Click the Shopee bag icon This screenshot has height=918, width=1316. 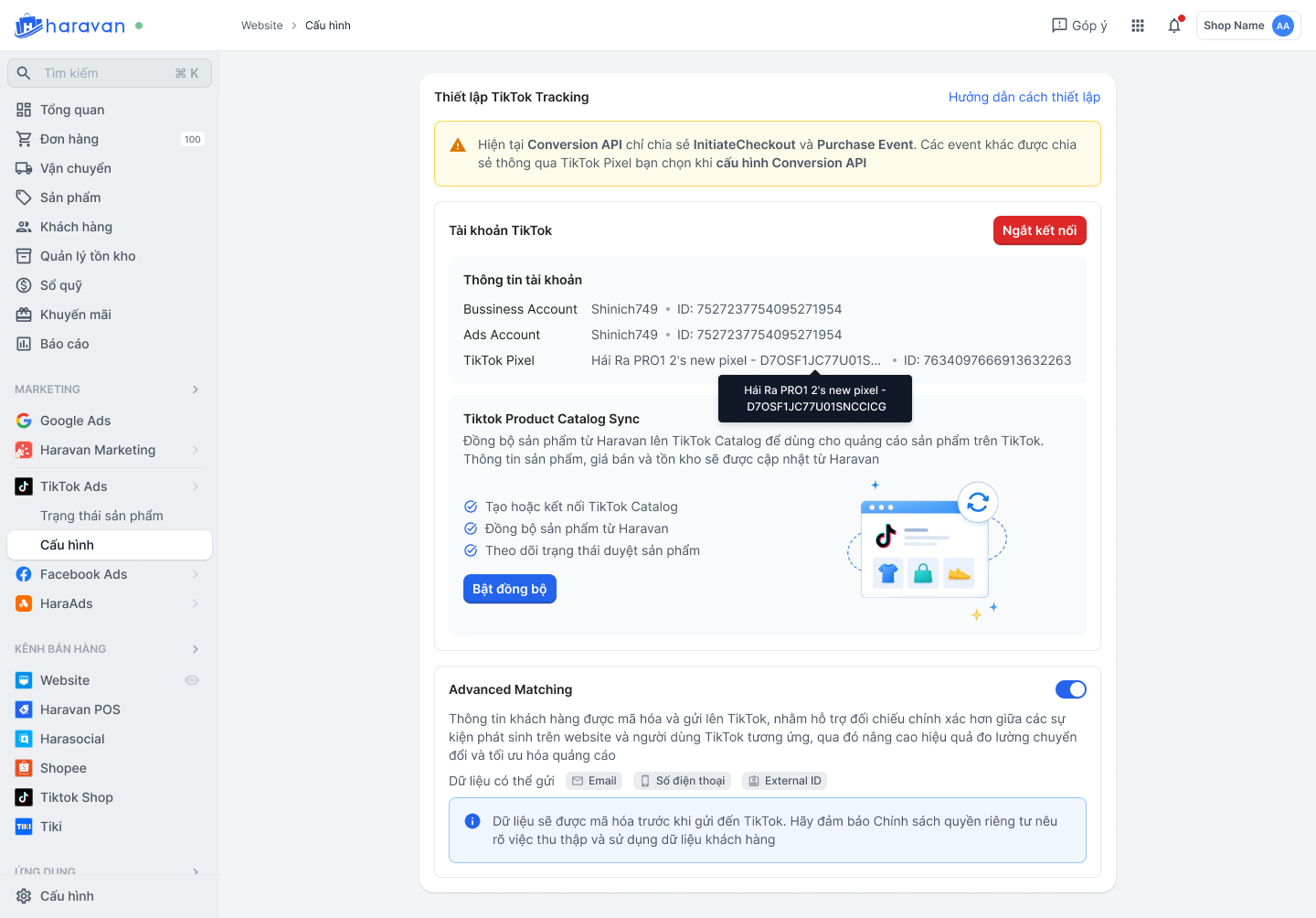[x=24, y=768]
